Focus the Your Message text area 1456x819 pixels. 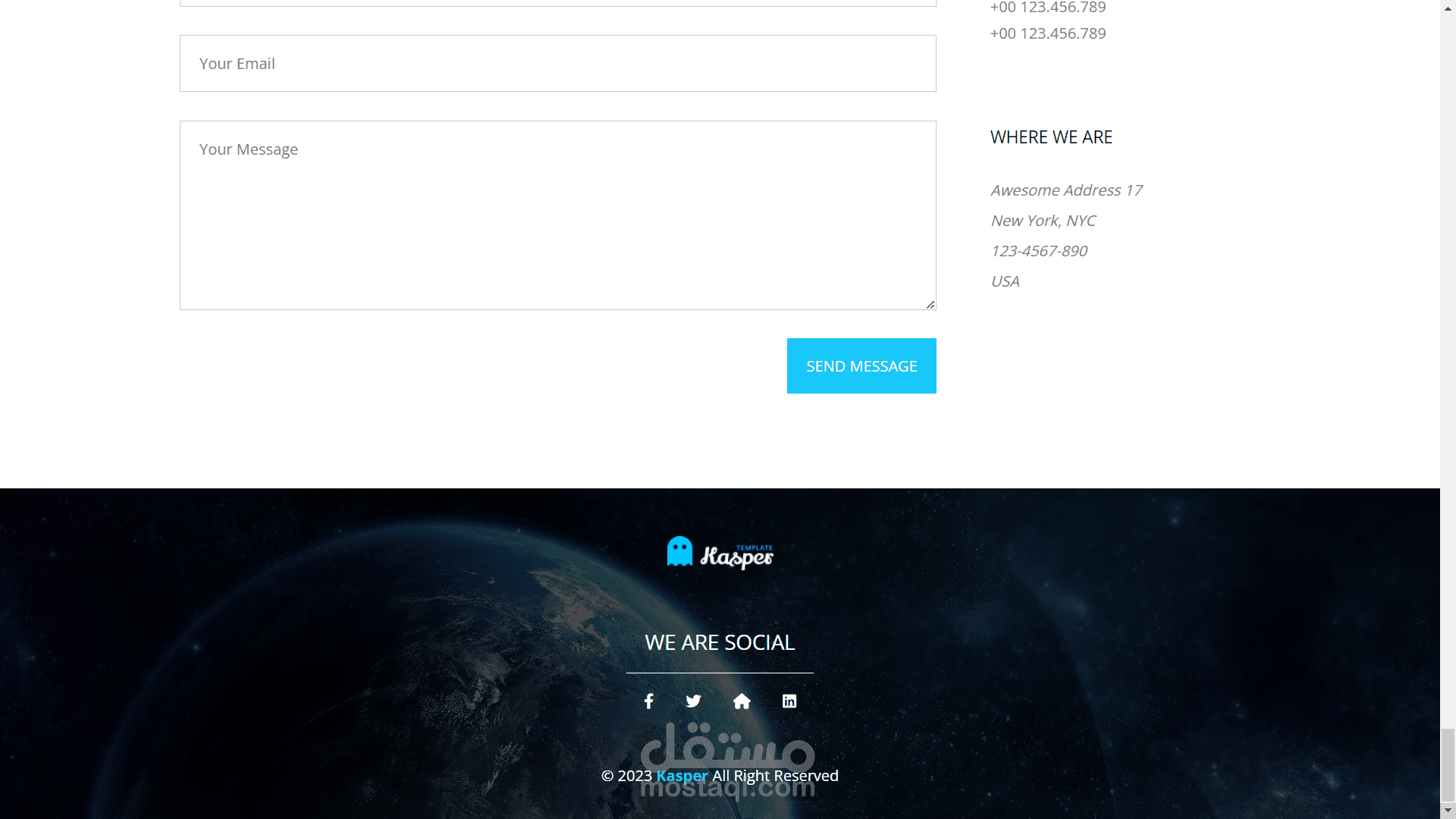[558, 215]
